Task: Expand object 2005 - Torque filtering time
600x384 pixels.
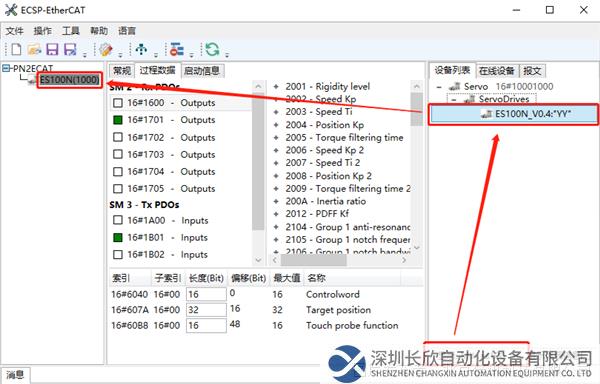Action: [276, 138]
